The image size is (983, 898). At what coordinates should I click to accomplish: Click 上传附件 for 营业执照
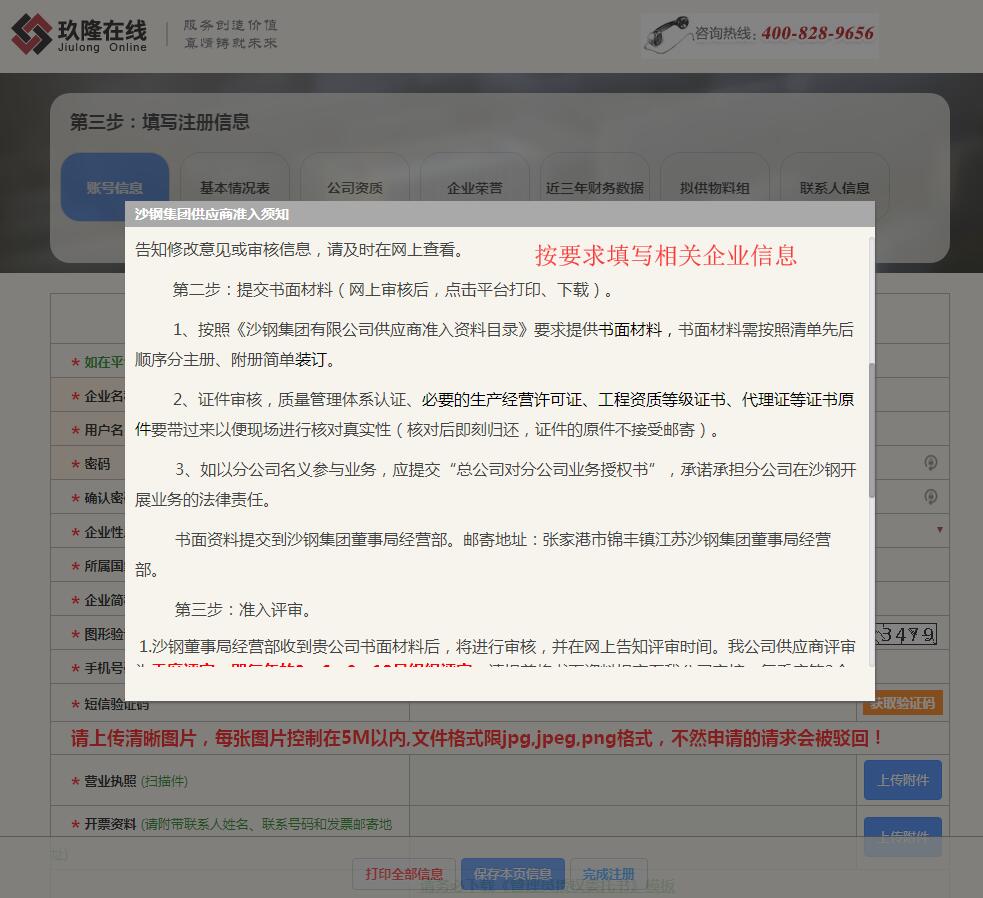point(902,780)
